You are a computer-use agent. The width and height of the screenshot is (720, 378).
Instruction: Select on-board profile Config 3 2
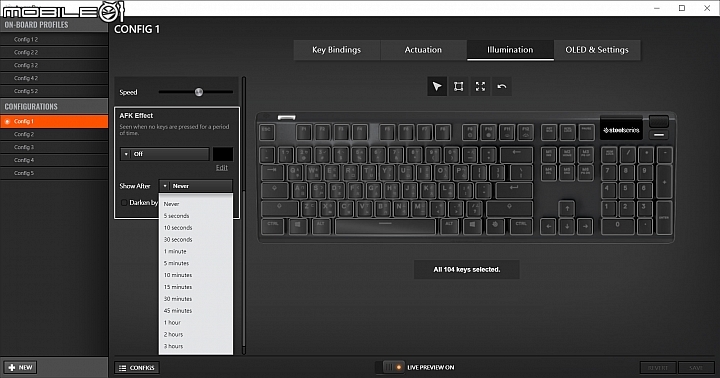tap(54, 65)
